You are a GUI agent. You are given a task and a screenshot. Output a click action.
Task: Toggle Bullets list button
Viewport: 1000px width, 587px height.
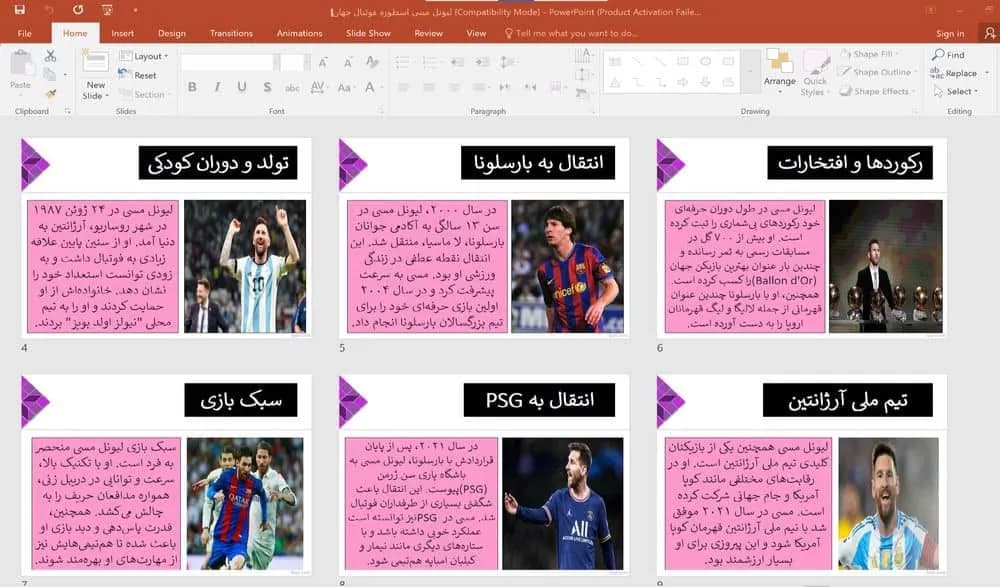pyautogui.click(x=402, y=62)
